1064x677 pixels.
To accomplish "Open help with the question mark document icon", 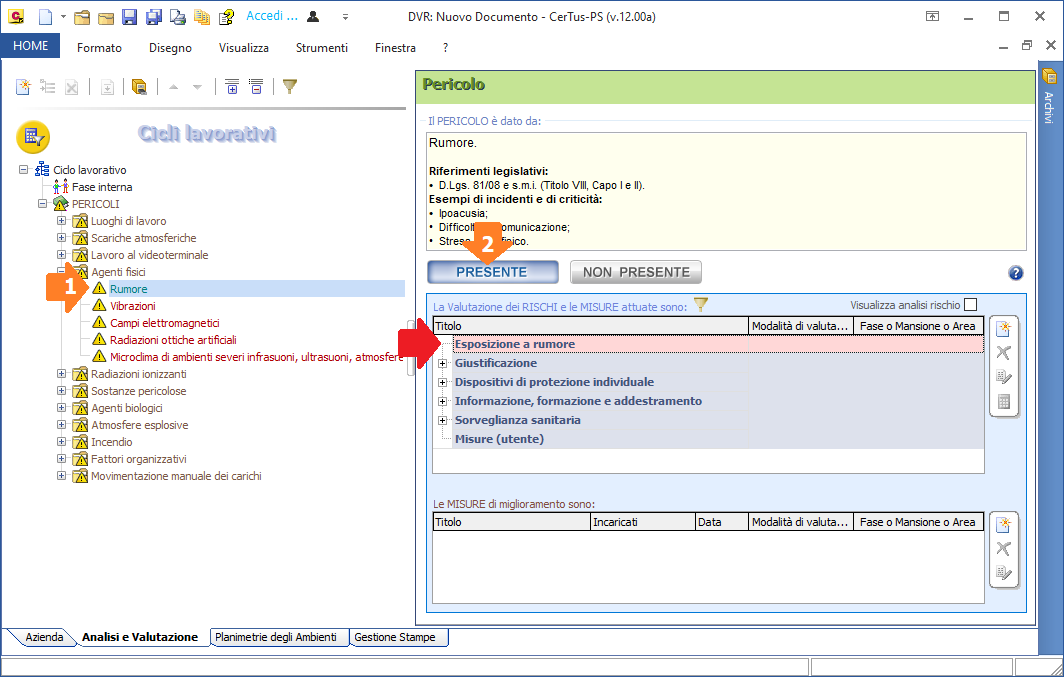I will point(227,17).
